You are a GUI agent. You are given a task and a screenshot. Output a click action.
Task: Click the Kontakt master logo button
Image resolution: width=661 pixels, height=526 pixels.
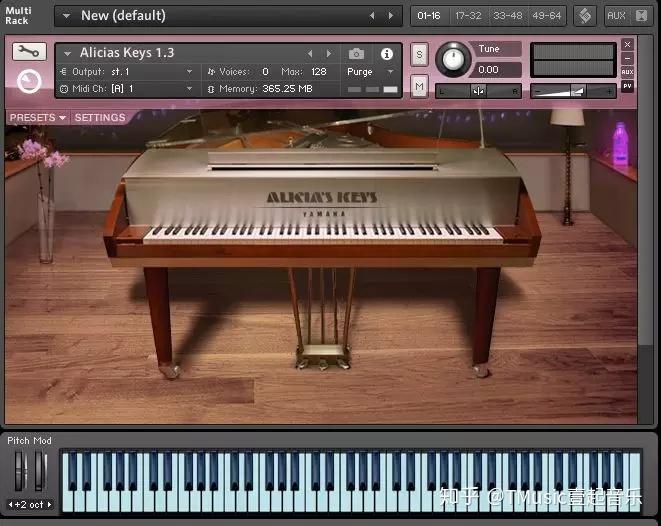585,16
